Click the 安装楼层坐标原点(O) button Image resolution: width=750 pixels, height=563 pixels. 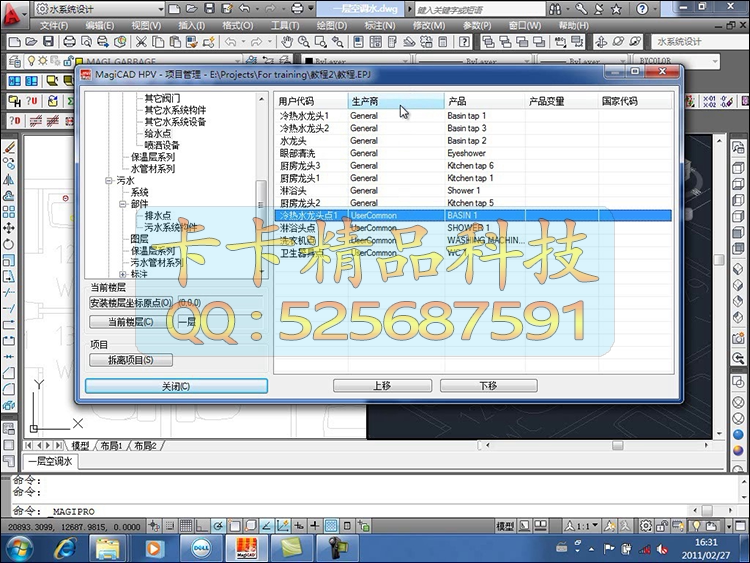click(131, 303)
